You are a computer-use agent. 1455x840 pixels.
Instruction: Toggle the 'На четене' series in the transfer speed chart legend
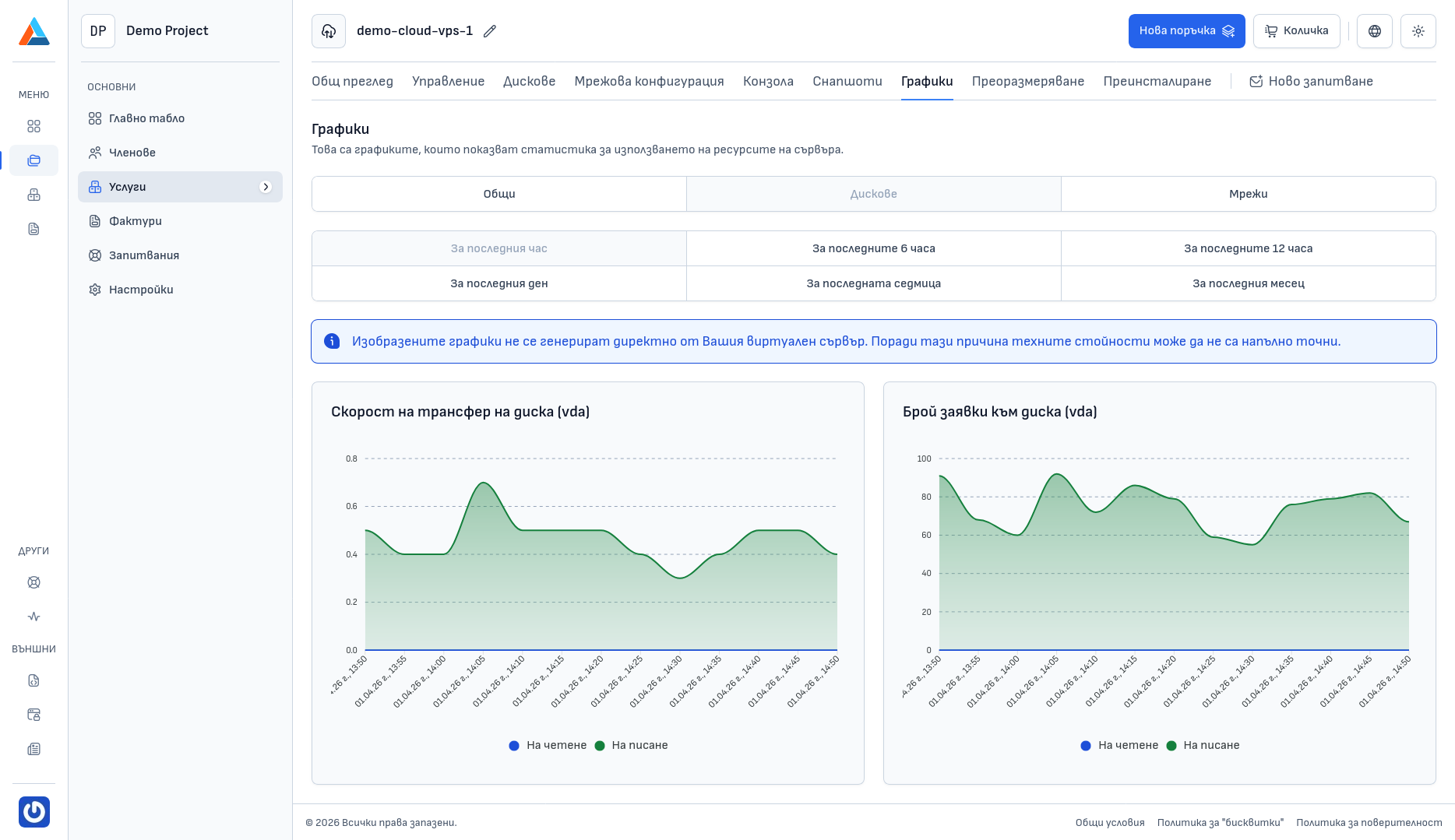click(555, 745)
